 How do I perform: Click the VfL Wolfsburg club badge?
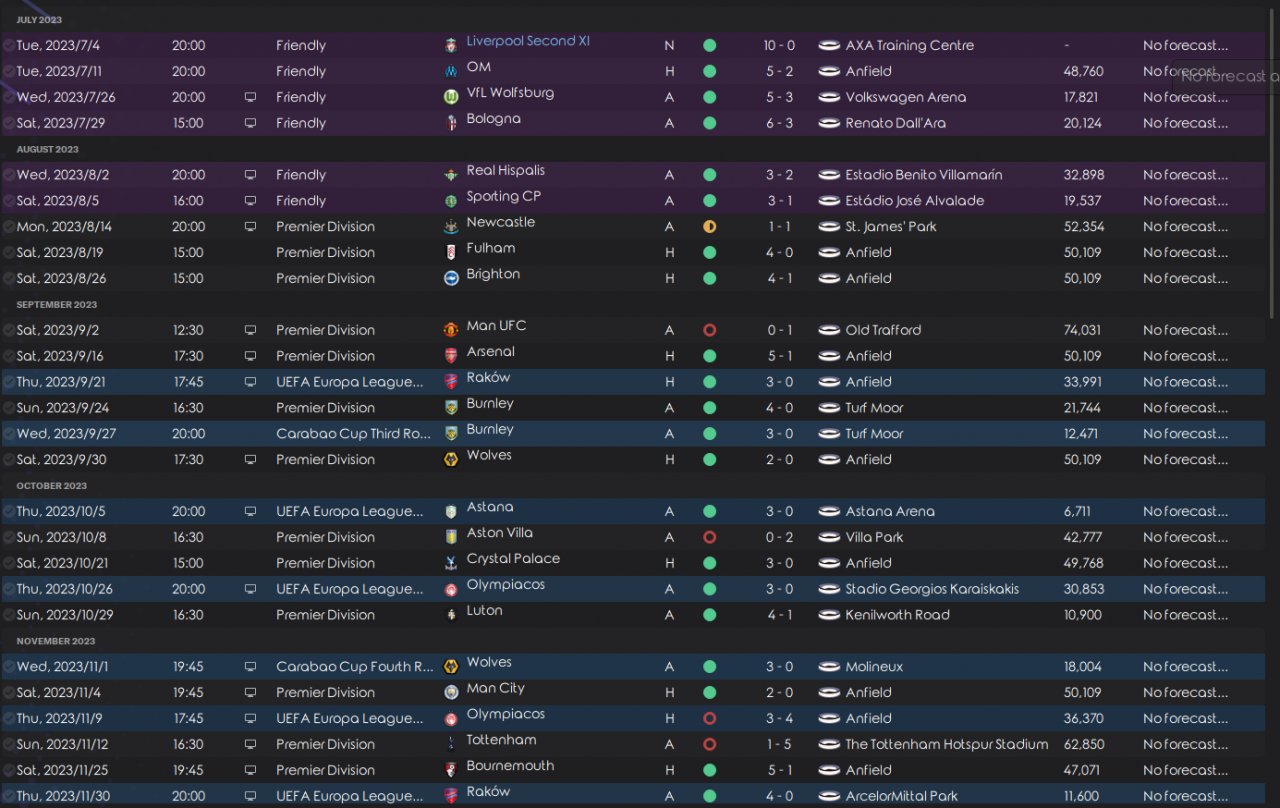coord(451,97)
